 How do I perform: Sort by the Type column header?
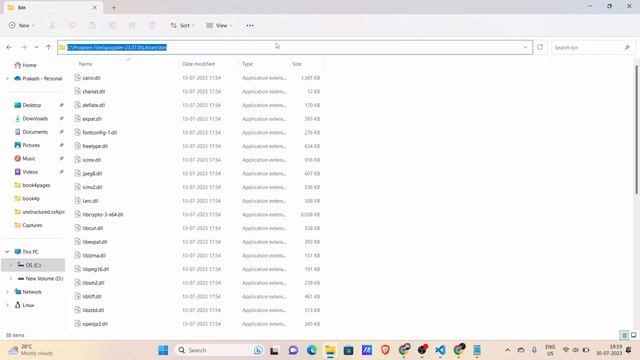click(x=247, y=64)
